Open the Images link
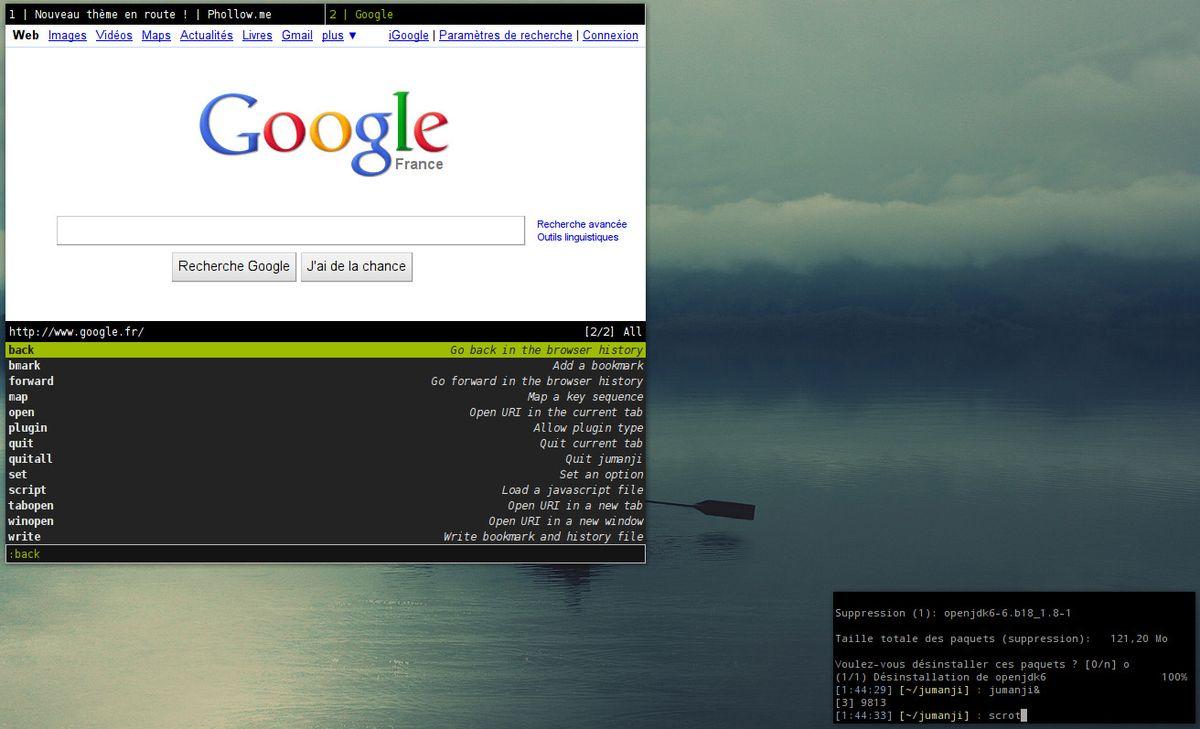Viewport: 1200px width, 729px height. point(67,35)
